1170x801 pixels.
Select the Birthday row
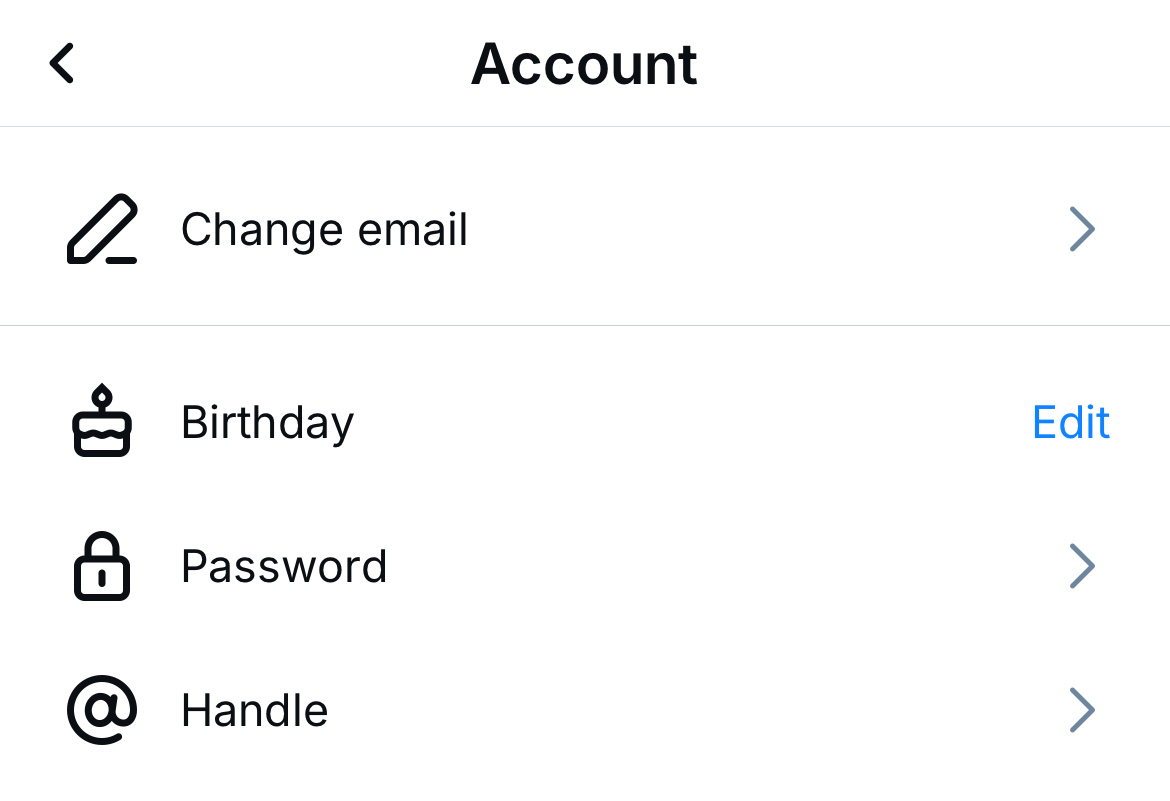point(267,422)
